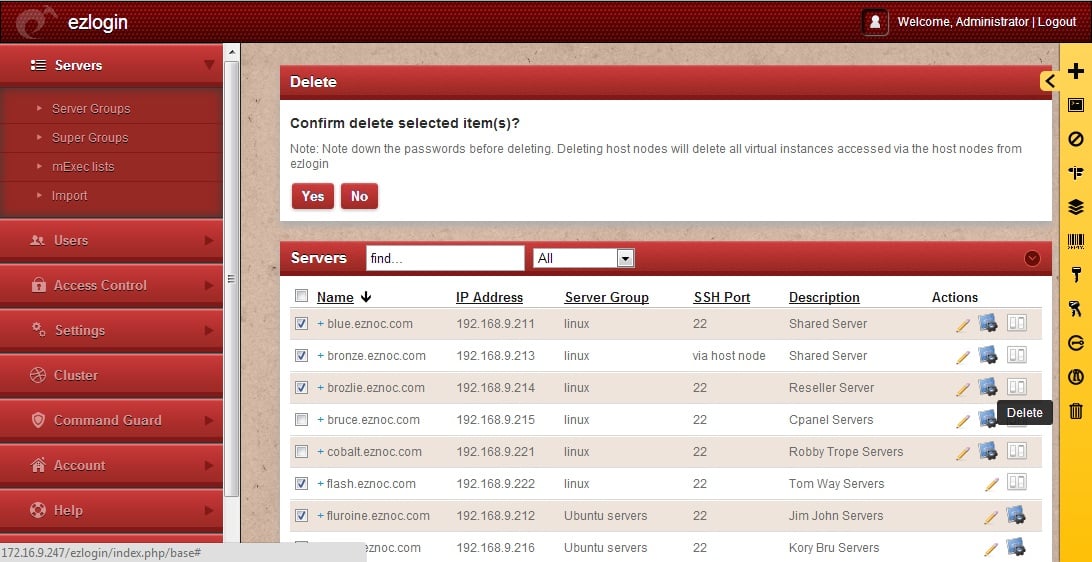
Task: Click split-panel icon in cobalt.eznoc.com row
Action: [1017, 451]
